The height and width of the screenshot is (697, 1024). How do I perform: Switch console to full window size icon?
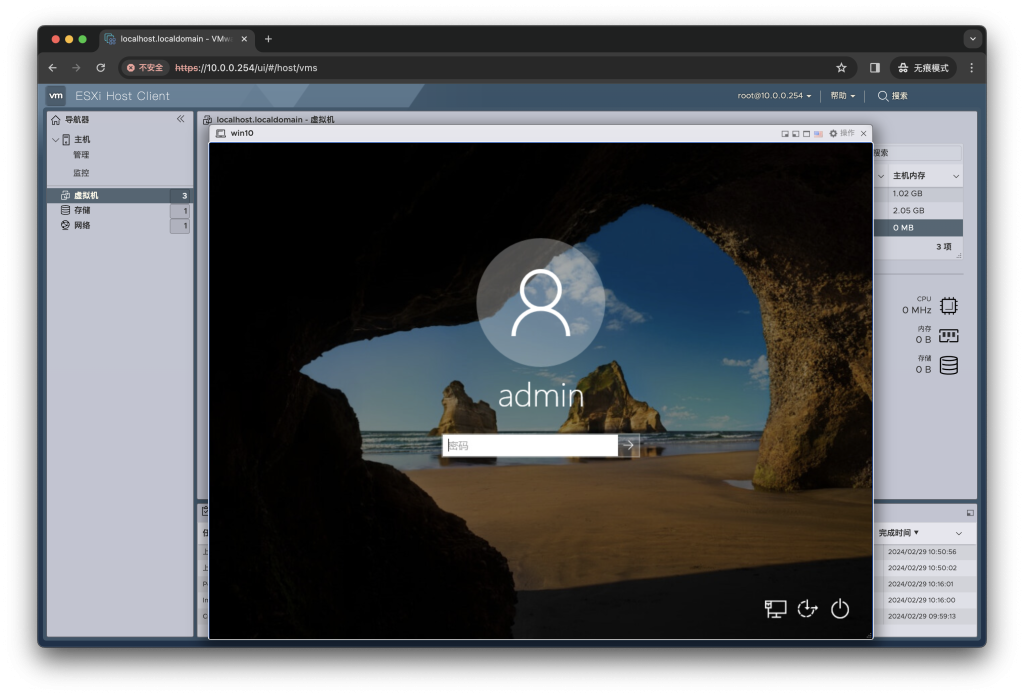(806, 133)
